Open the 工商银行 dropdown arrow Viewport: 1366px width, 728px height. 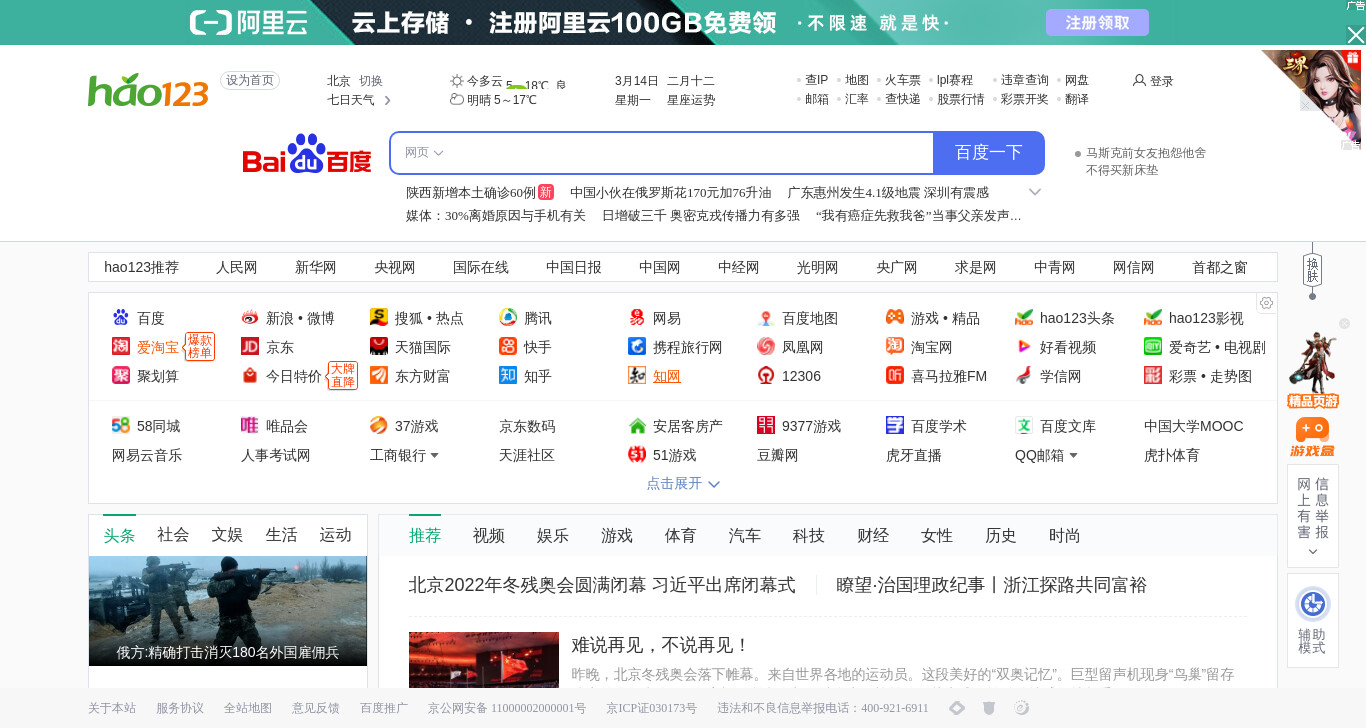(435, 455)
